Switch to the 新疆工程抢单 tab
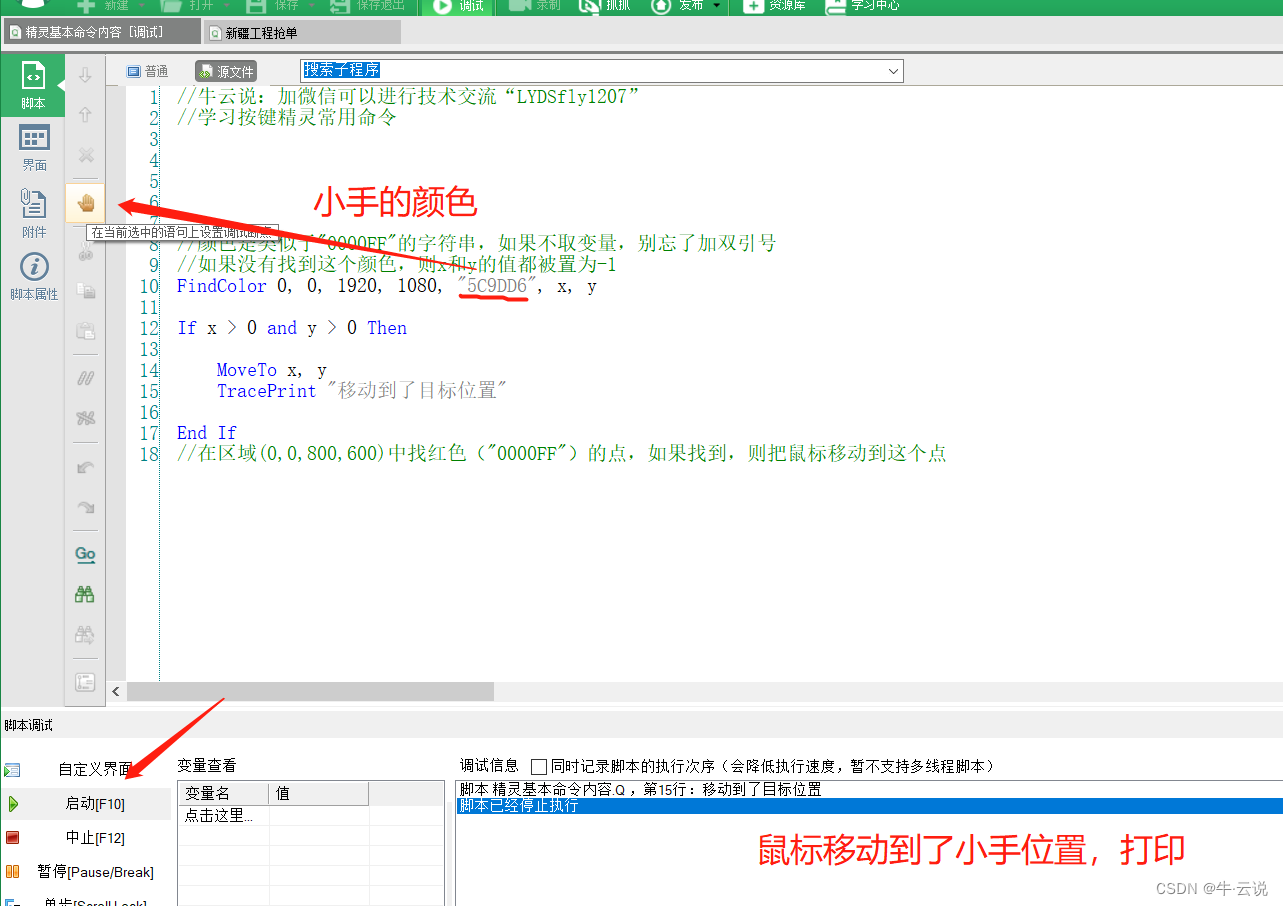 tap(303, 32)
